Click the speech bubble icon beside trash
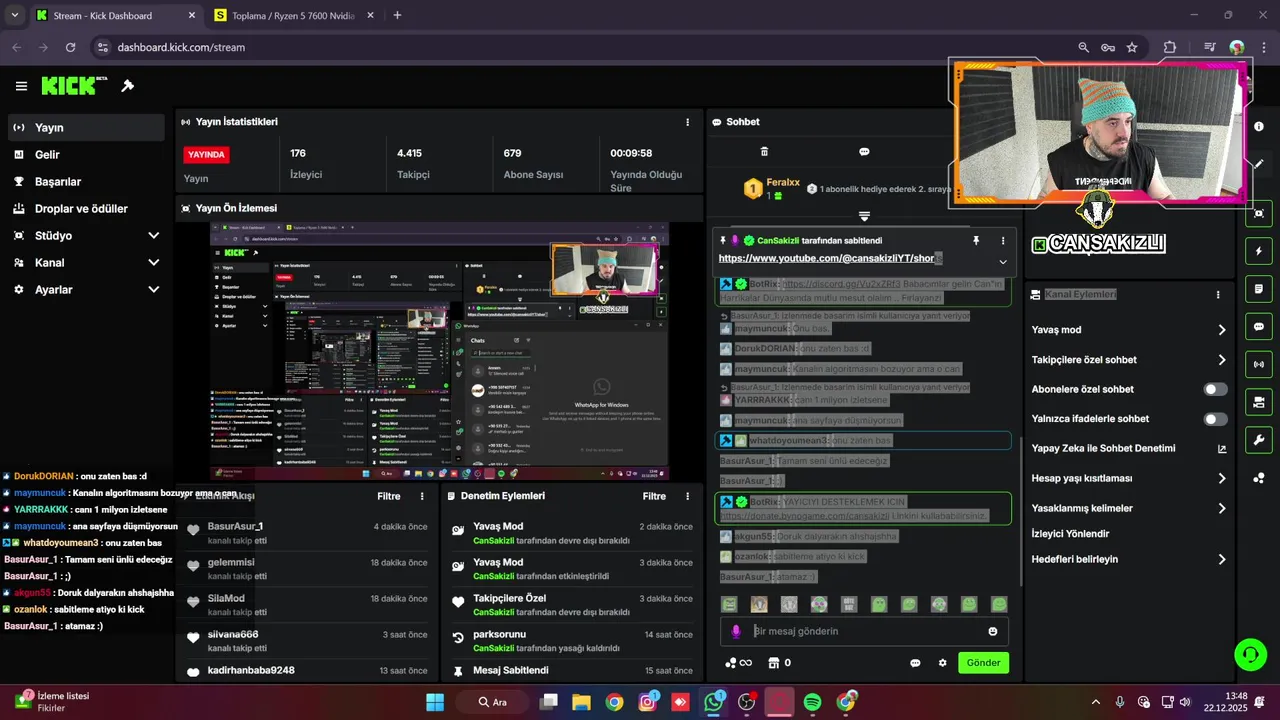The height and width of the screenshot is (720, 1280). point(864,152)
